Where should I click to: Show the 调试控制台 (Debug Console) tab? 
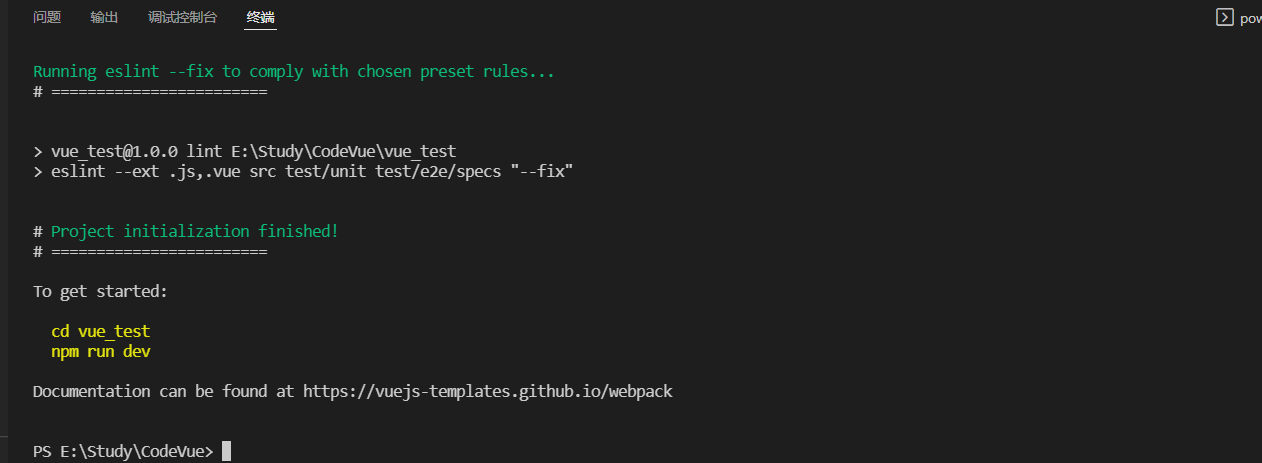tap(182, 17)
